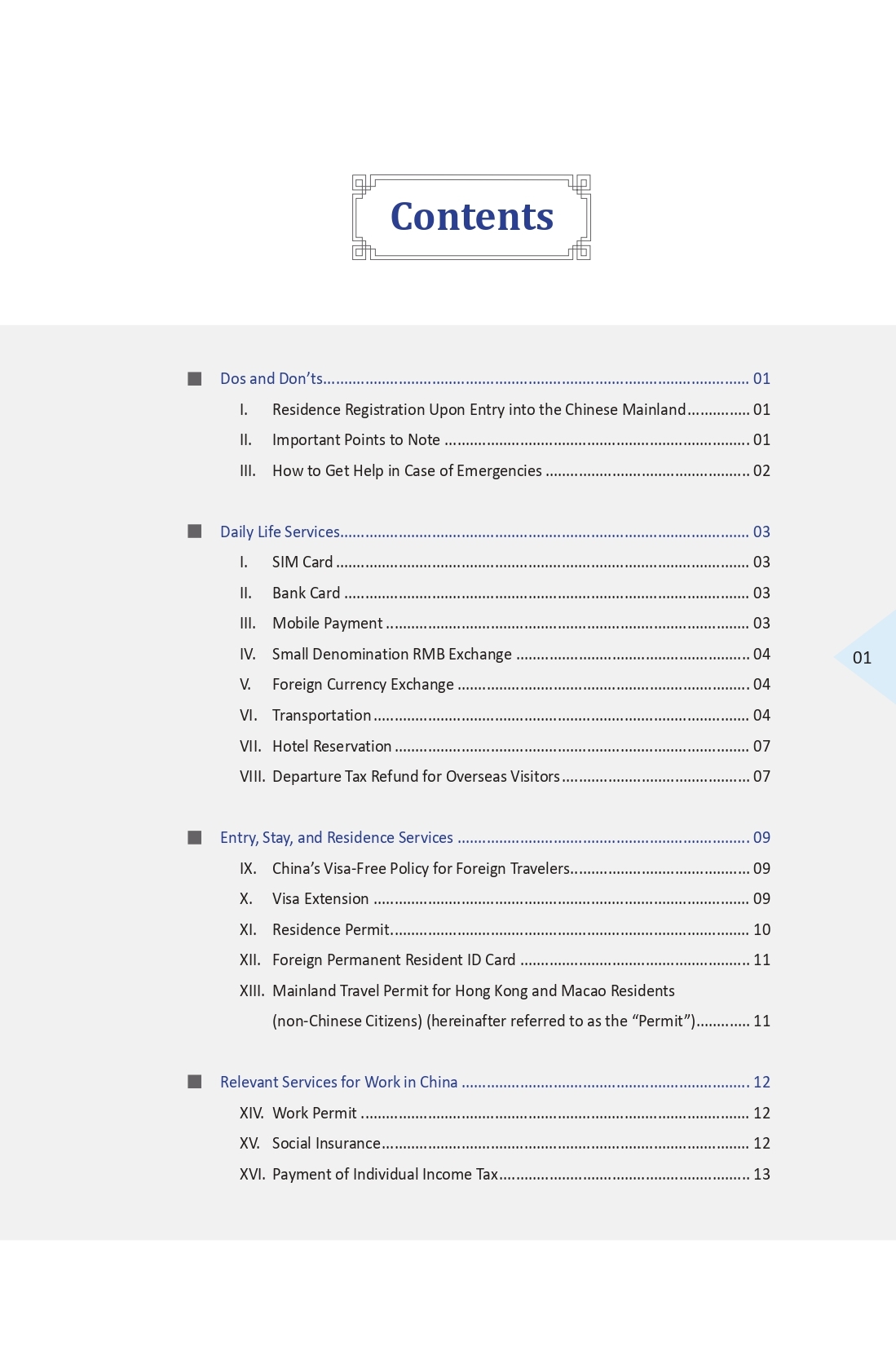Click the square bullet beside Relevant Services for Work in China

tap(194, 1083)
